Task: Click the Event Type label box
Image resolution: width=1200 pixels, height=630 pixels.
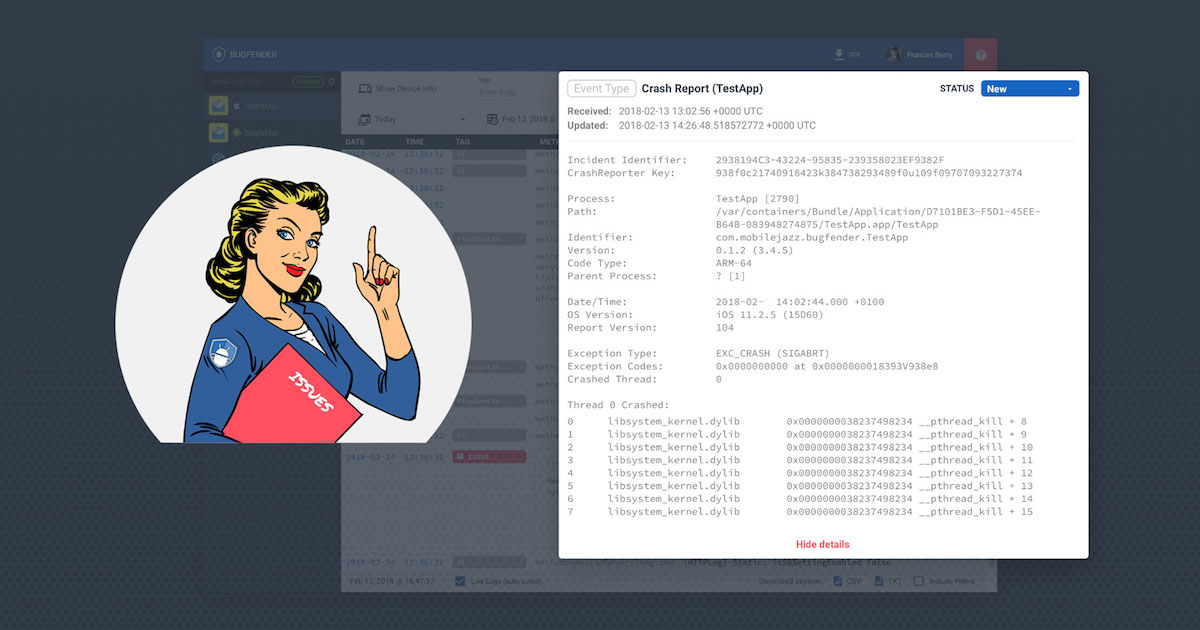Action: (601, 89)
